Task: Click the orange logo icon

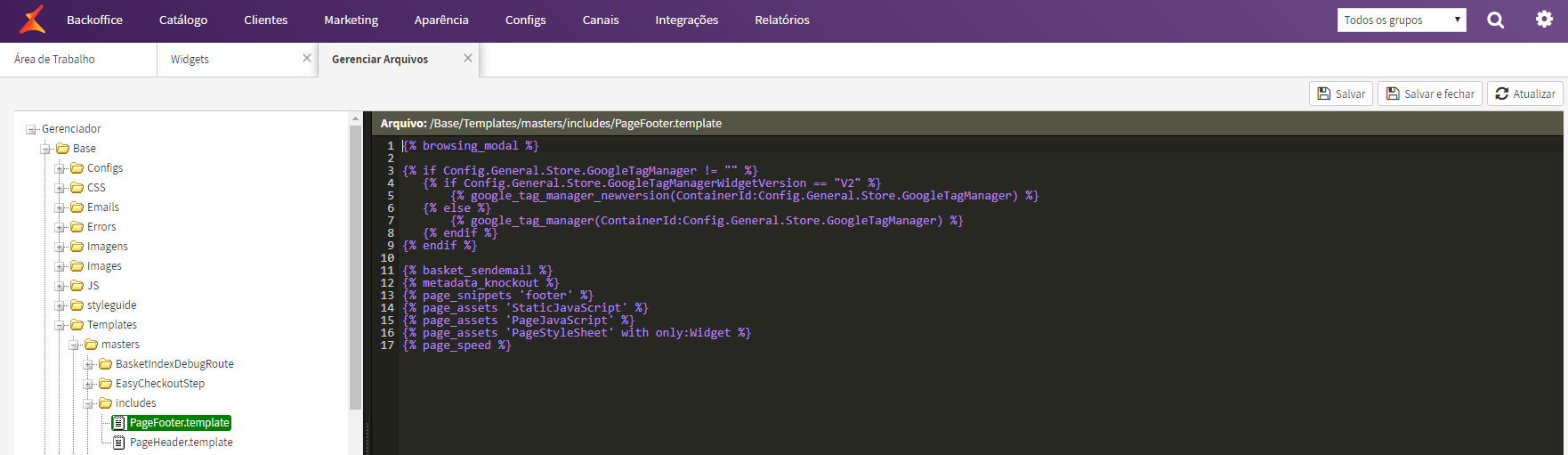Action: (x=33, y=19)
